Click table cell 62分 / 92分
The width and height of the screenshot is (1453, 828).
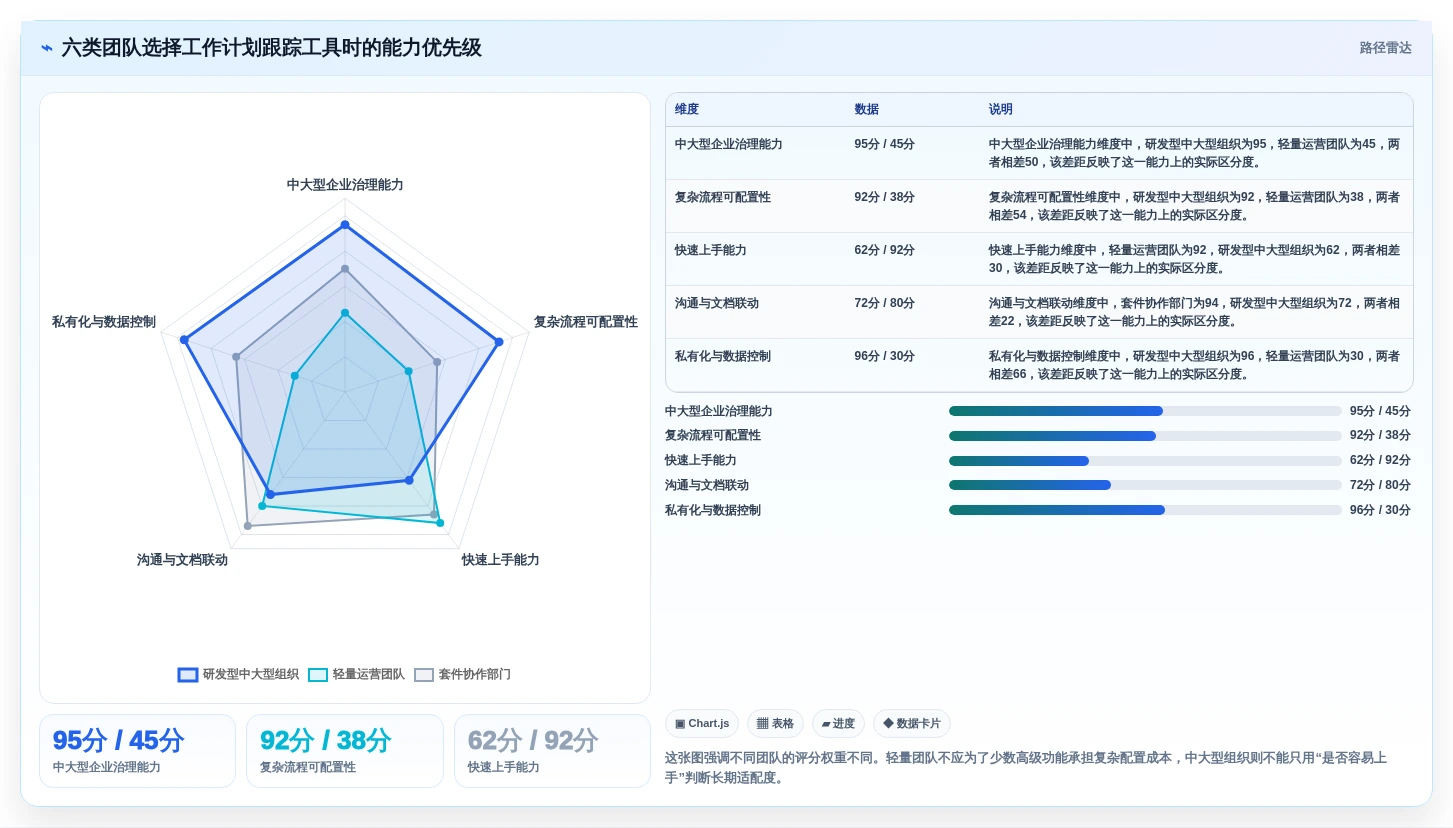884,250
